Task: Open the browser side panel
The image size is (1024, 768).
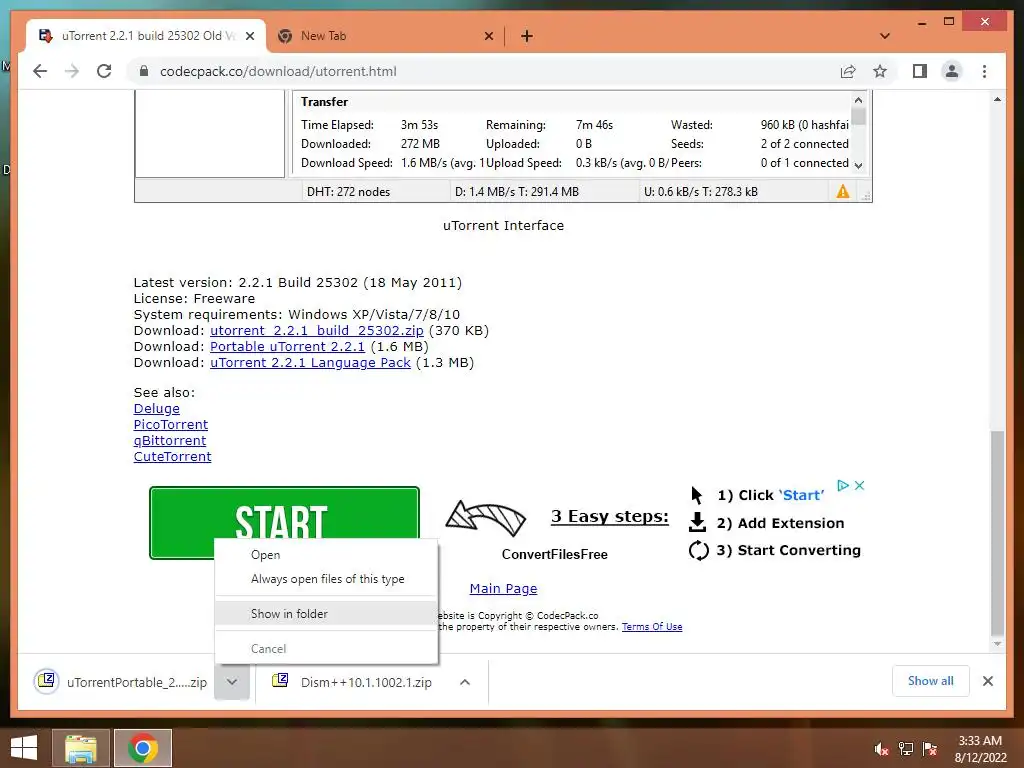Action: click(x=920, y=71)
